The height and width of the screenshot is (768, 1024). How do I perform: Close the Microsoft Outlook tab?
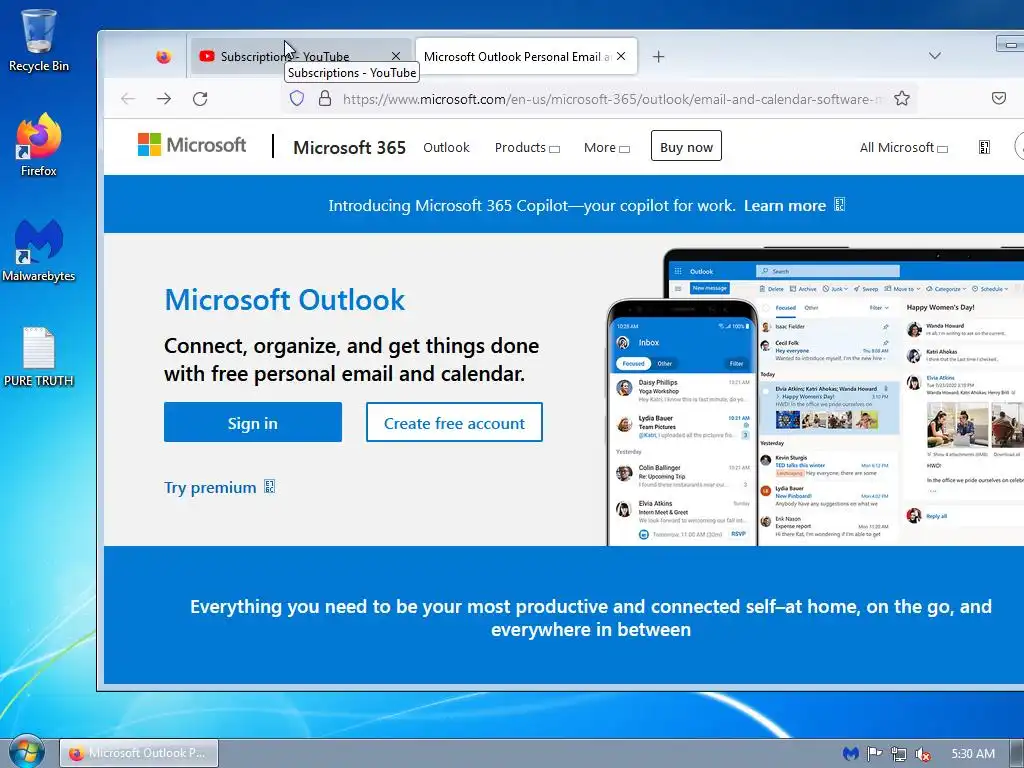click(621, 57)
